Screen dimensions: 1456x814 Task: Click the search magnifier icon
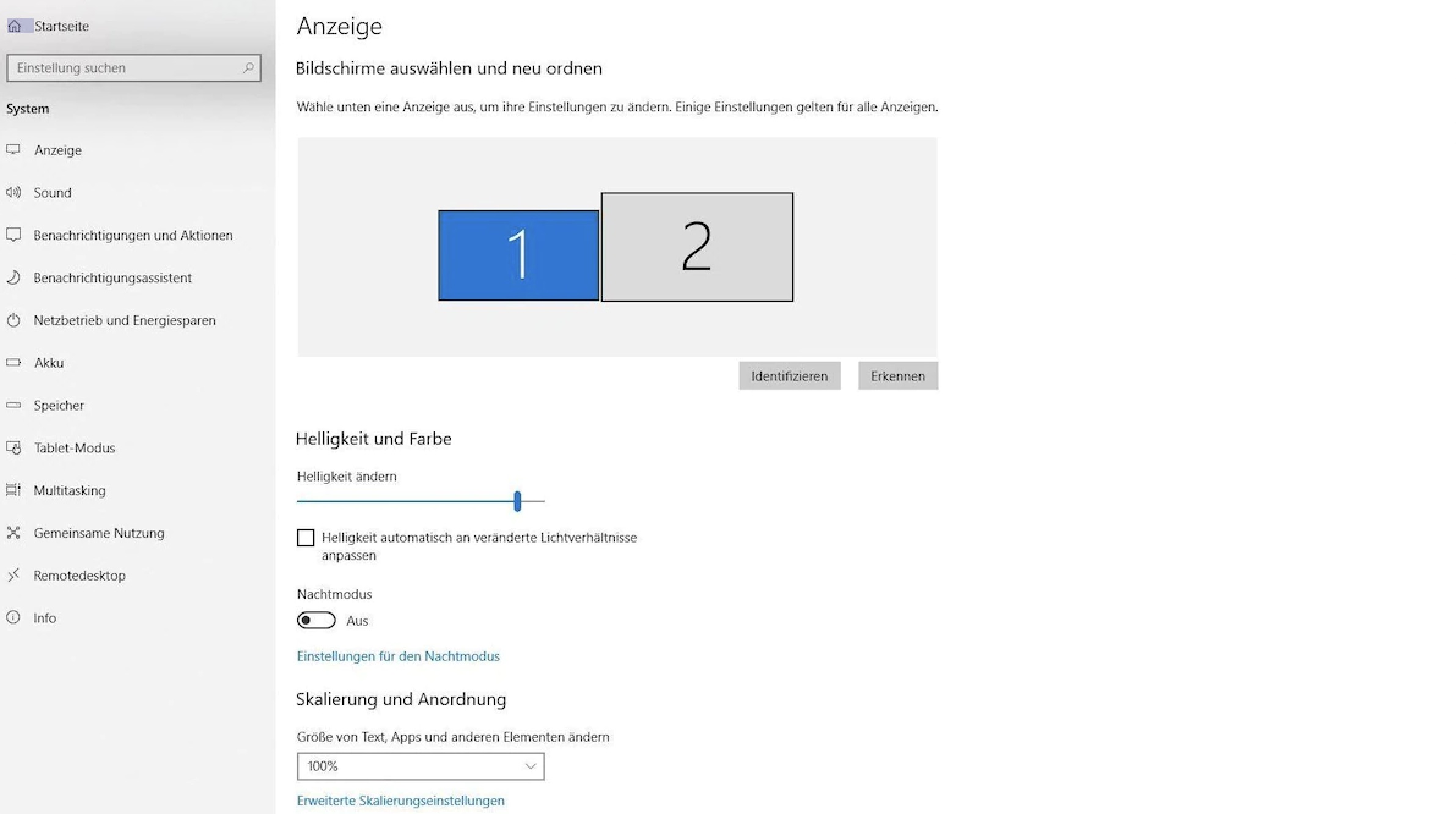tap(248, 68)
